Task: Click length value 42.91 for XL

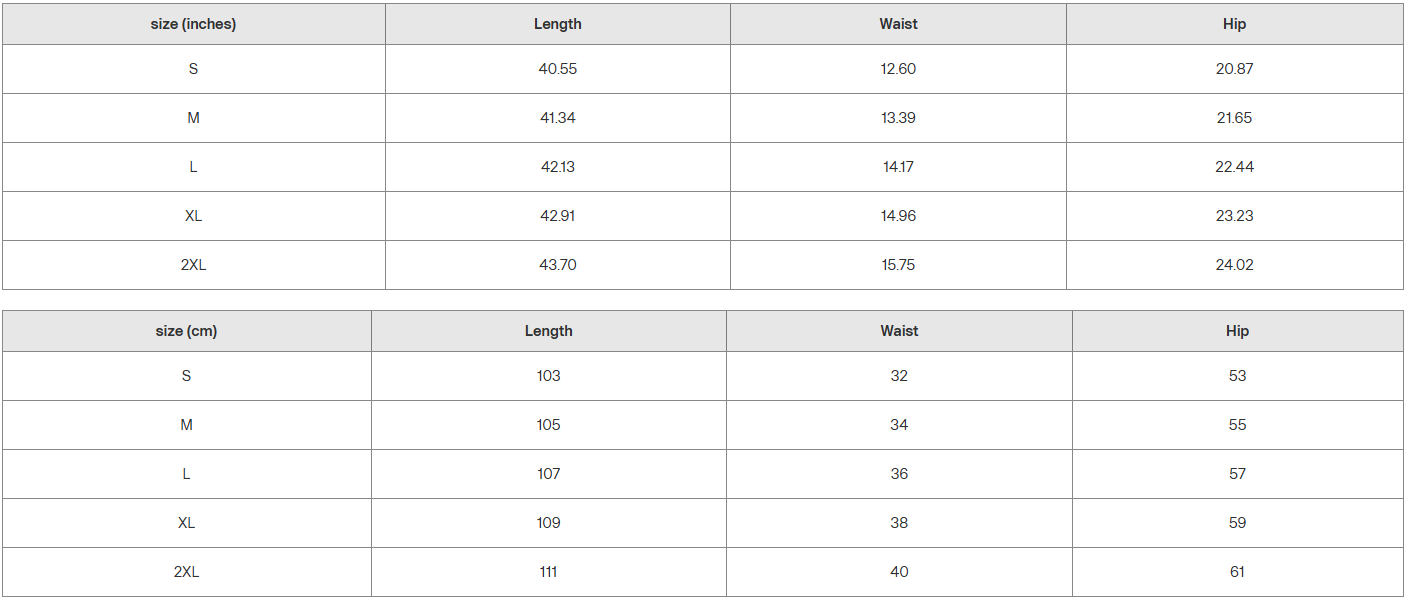Action: click(x=557, y=216)
